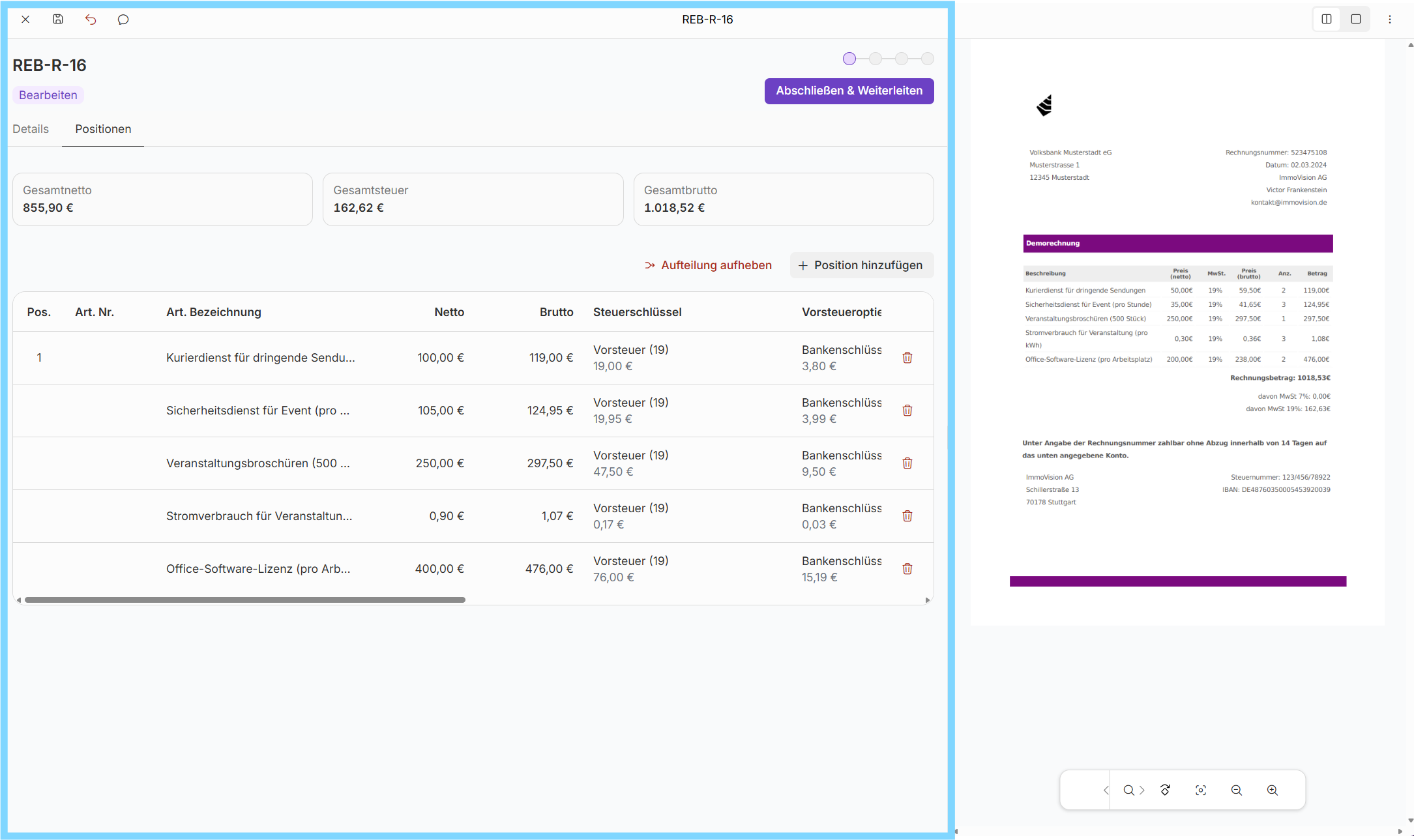Delete the Kurierdienst position row
The image size is (1414, 840).
pos(907,358)
